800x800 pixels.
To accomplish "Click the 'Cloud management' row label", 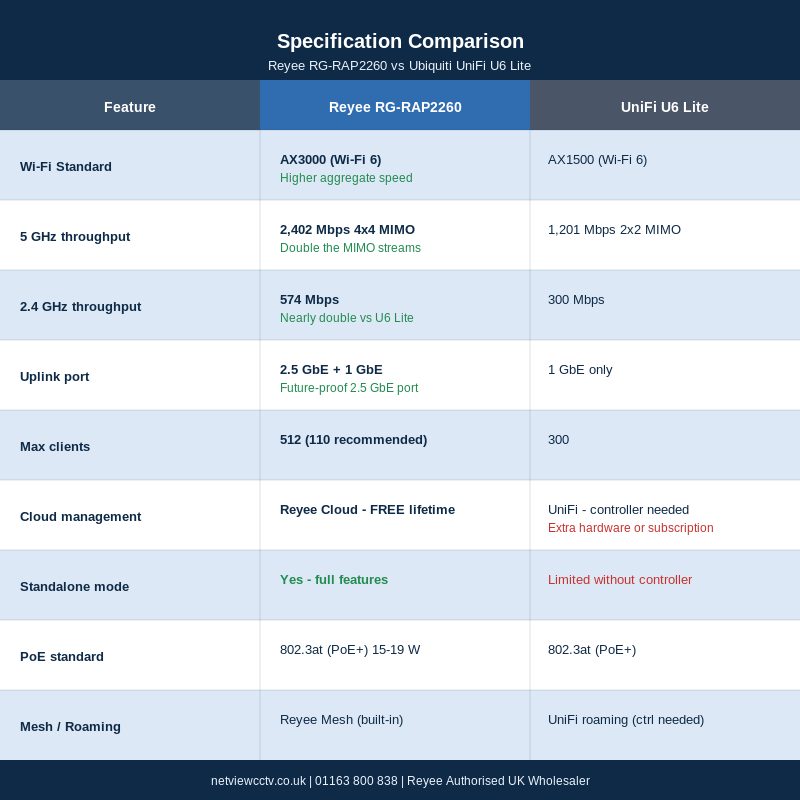I will coord(81,516).
